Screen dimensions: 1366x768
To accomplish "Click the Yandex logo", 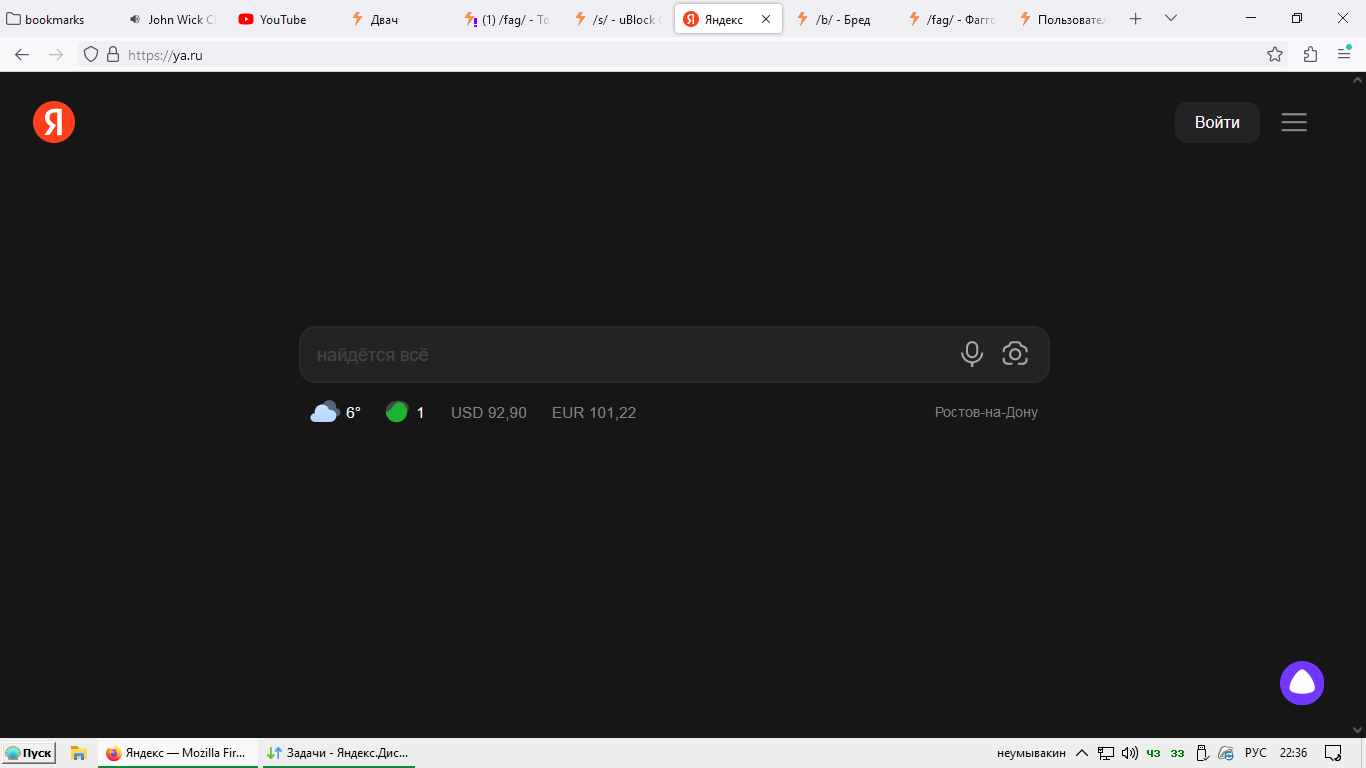I will coord(54,122).
